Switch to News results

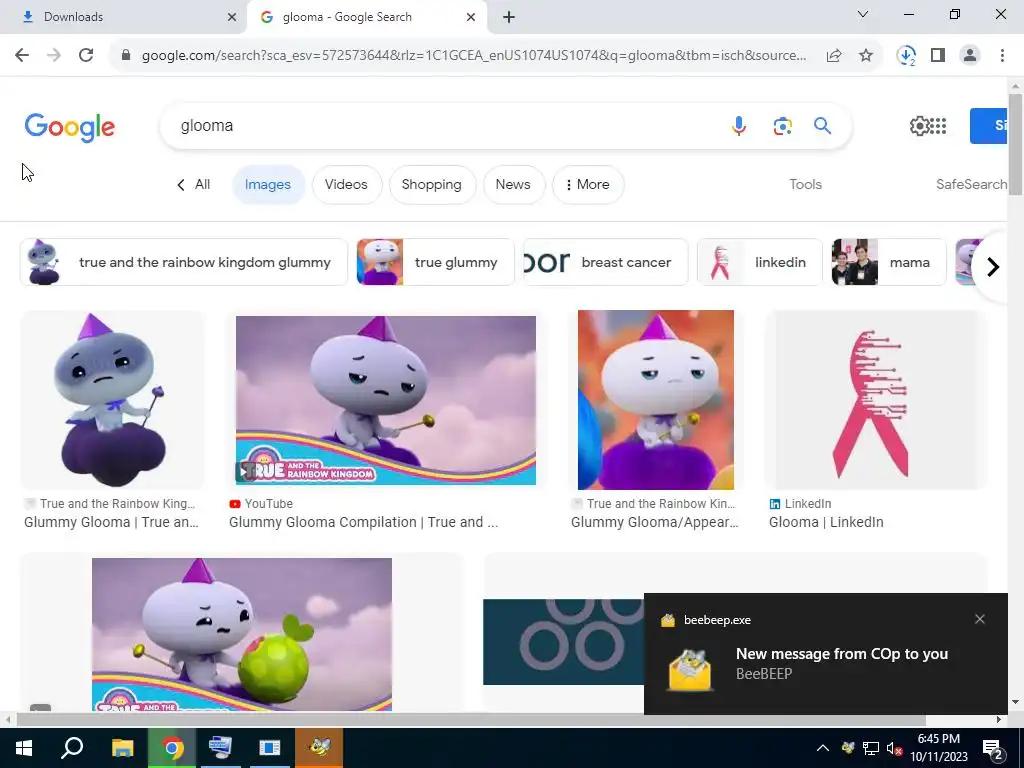513,185
